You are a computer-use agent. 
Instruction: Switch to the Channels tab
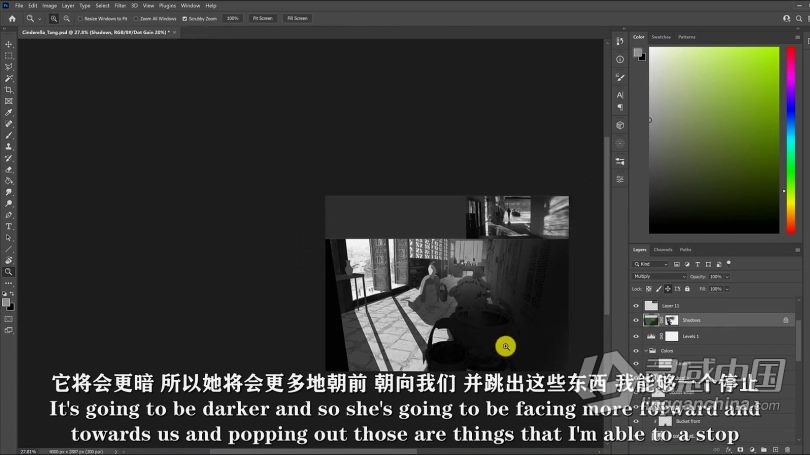point(663,250)
